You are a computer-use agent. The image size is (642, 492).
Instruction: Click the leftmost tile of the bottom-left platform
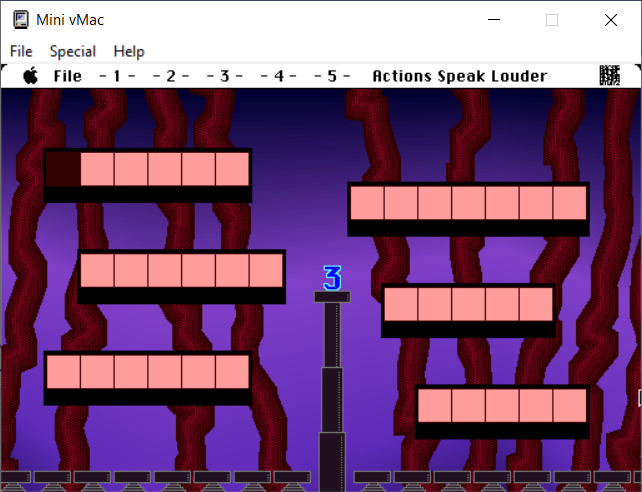[63, 372]
